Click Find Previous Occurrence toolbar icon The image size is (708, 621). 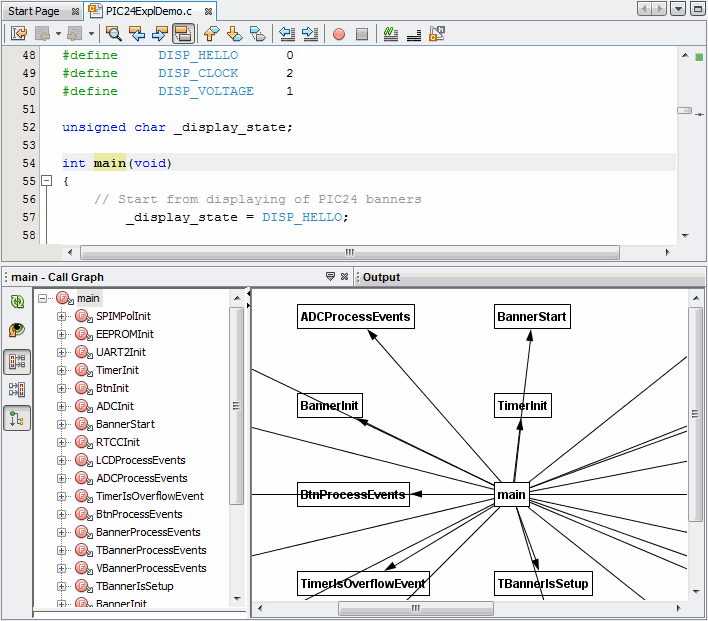137,34
